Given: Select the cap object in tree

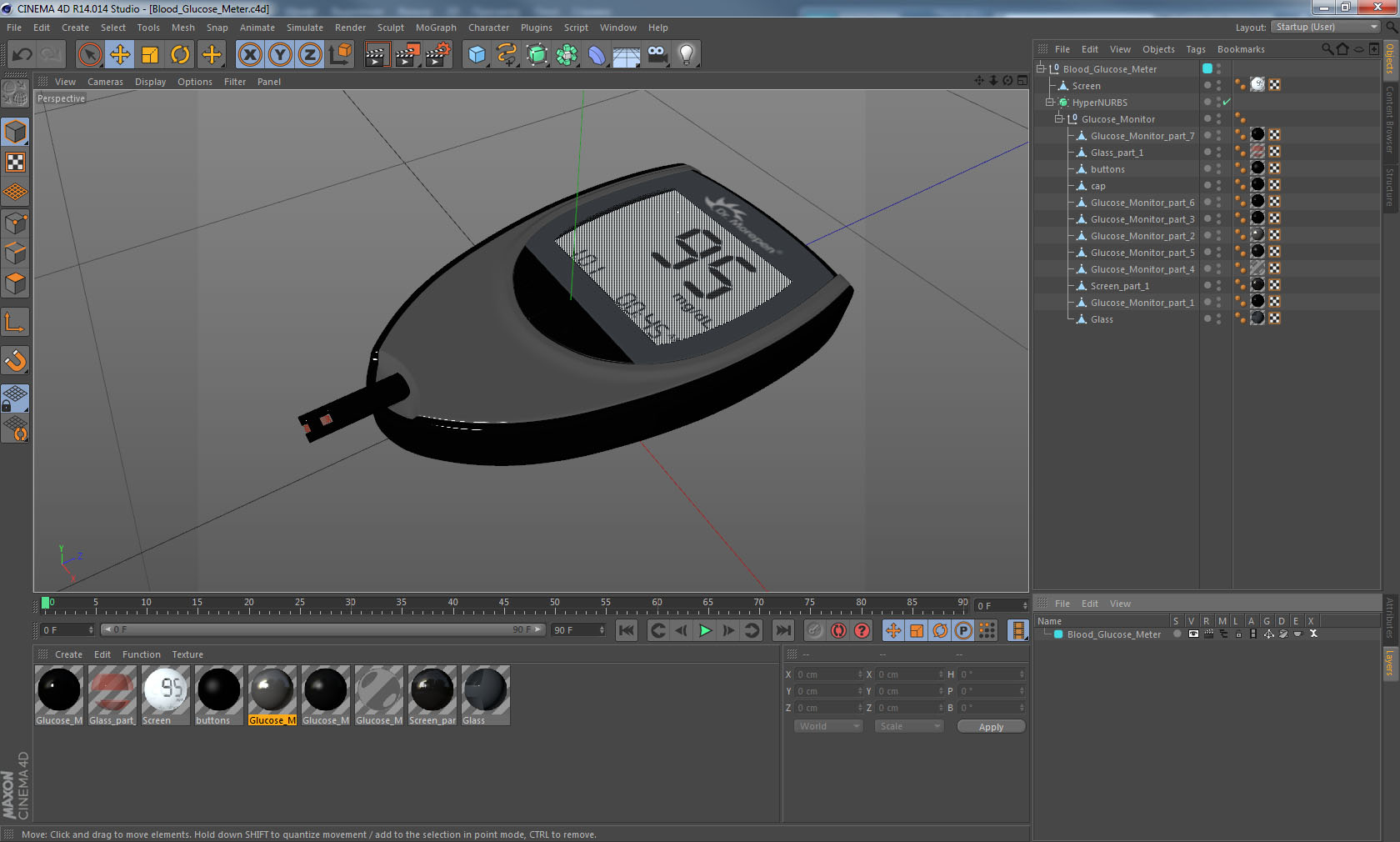Looking at the screenshot, I should point(1097,186).
